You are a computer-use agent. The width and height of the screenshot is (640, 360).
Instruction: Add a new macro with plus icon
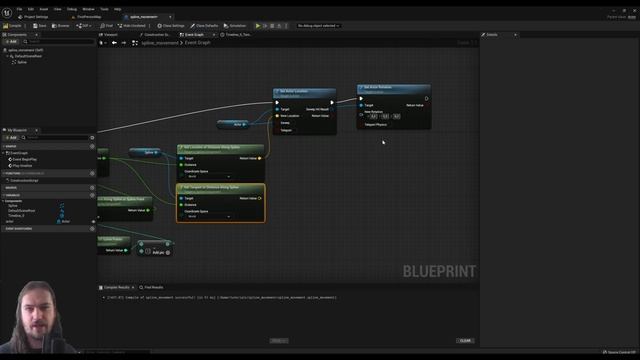point(92,188)
